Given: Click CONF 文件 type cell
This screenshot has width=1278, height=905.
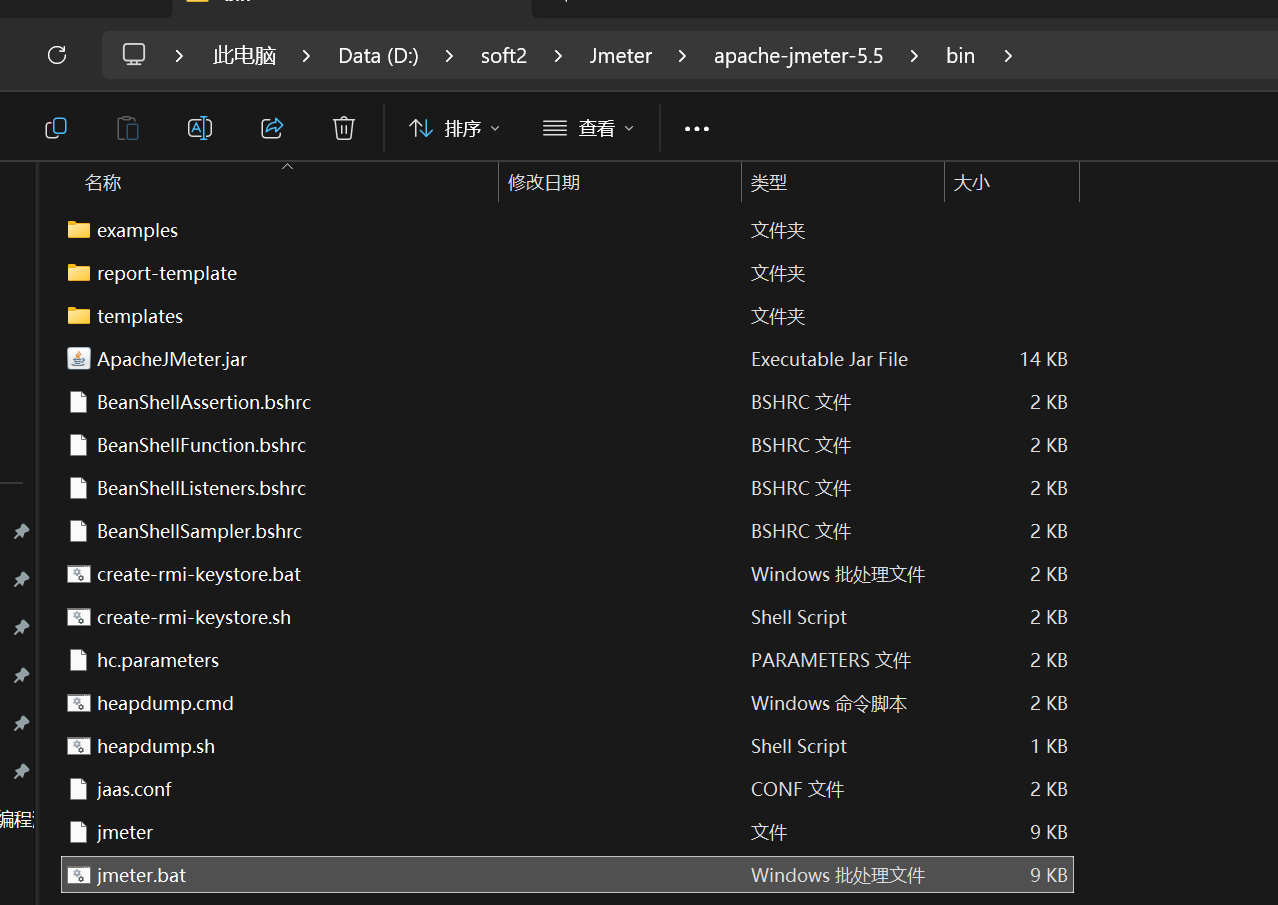Looking at the screenshot, I should [798, 789].
